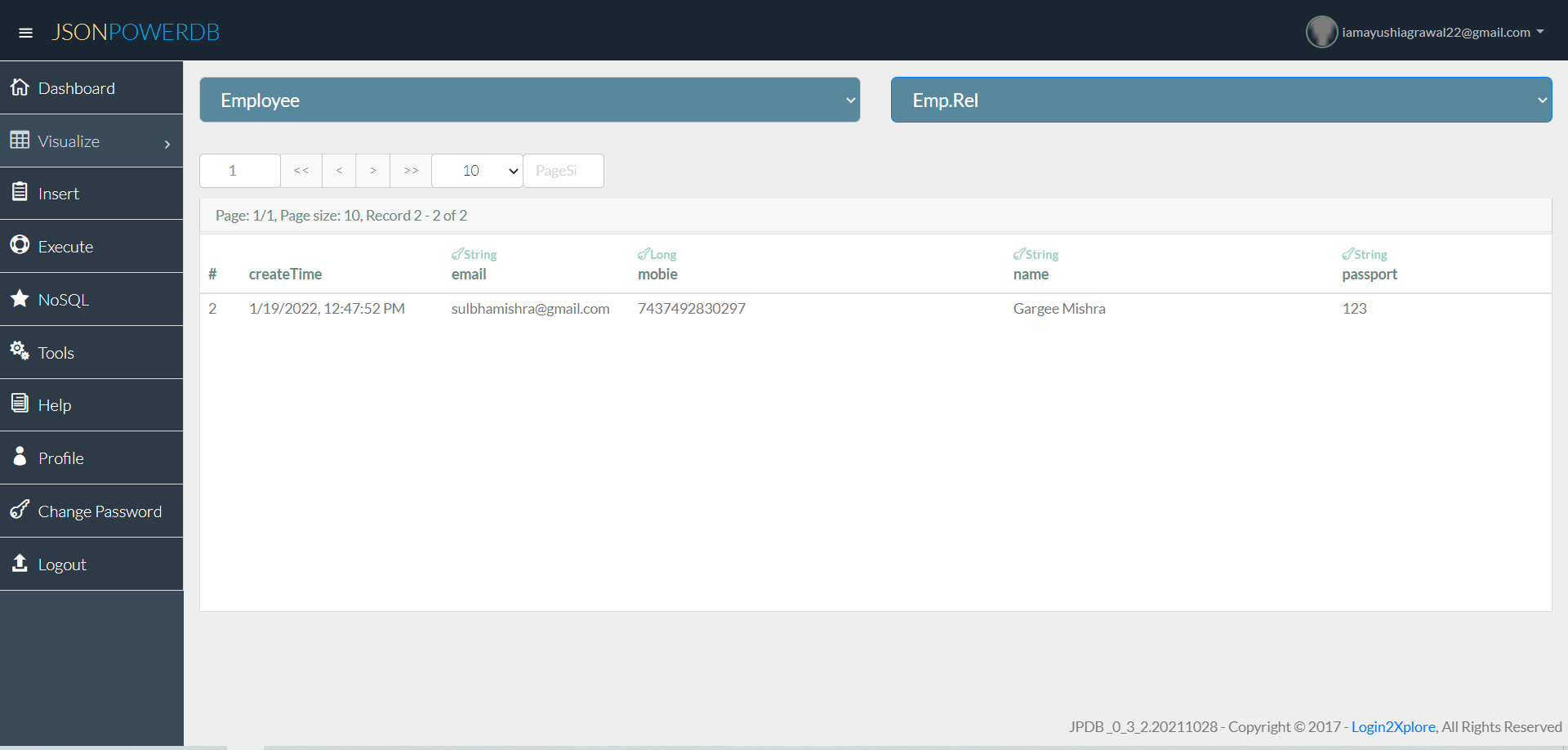Click inside the PageSi input field
The image size is (1568, 750).
point(563,171)
